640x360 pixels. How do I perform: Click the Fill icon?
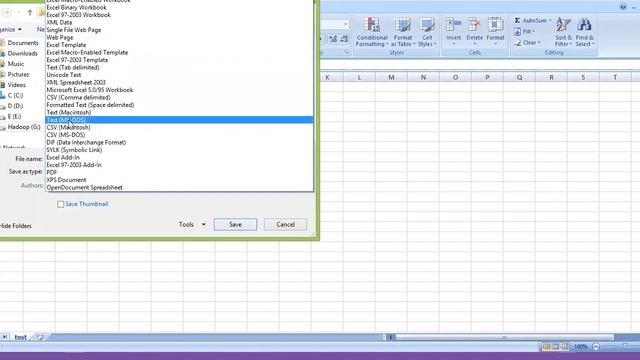518,31
